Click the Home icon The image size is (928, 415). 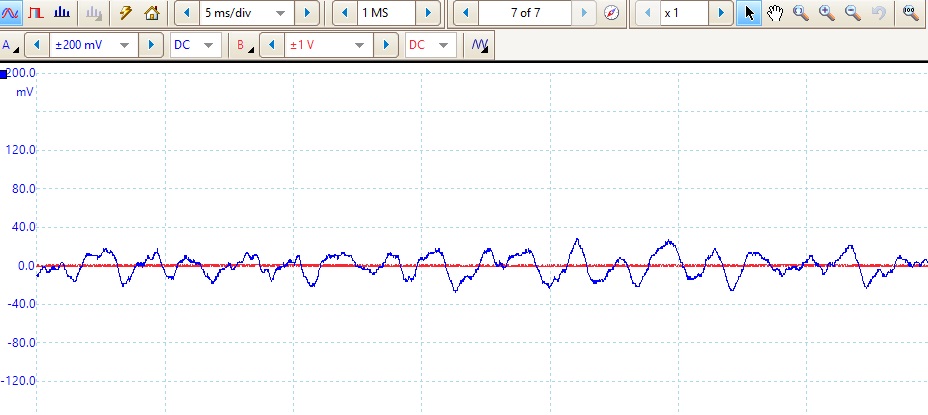152,12
